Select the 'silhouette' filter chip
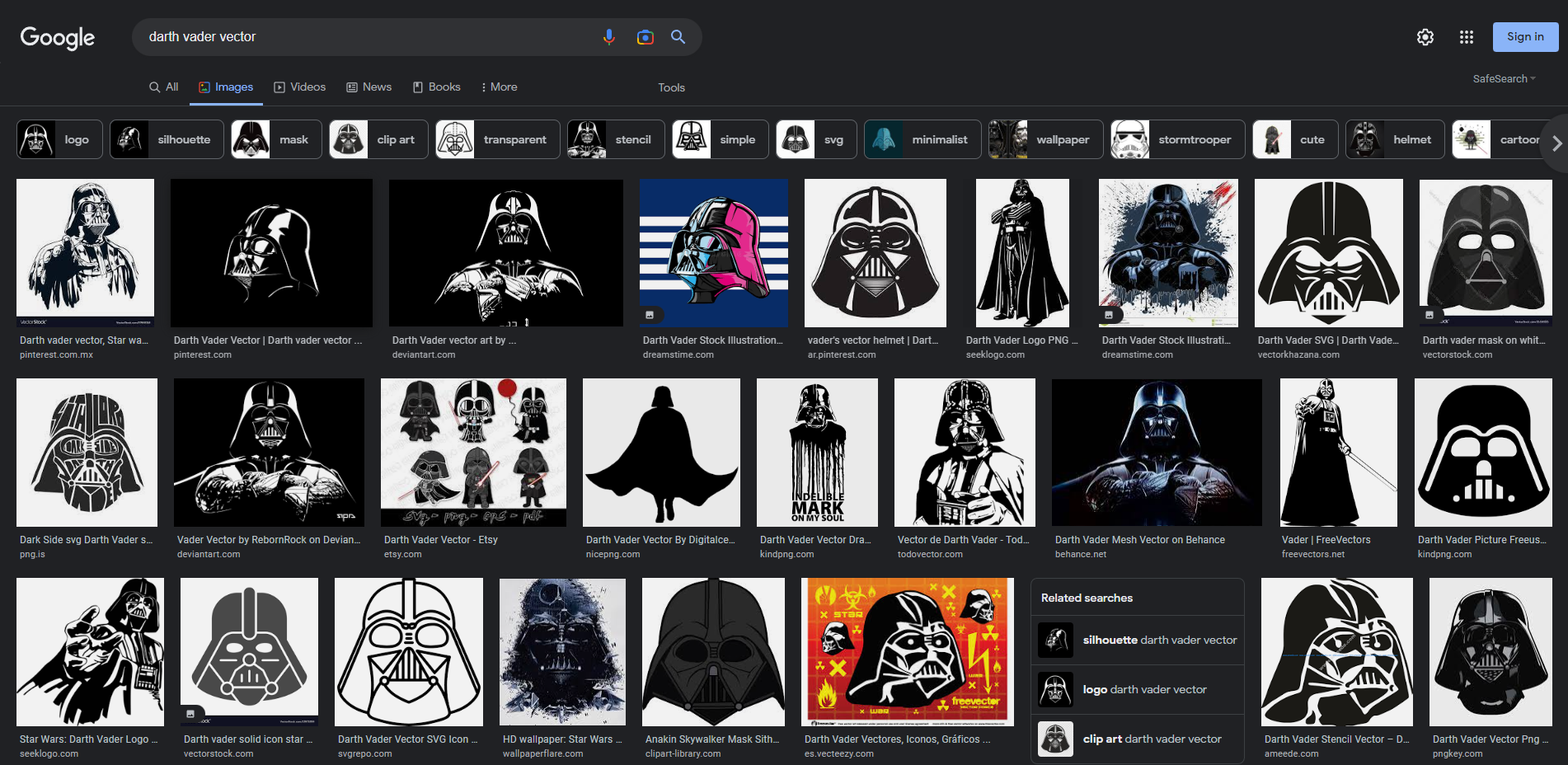Screen dimensions: 1568x765 click(x=167, y=139)
